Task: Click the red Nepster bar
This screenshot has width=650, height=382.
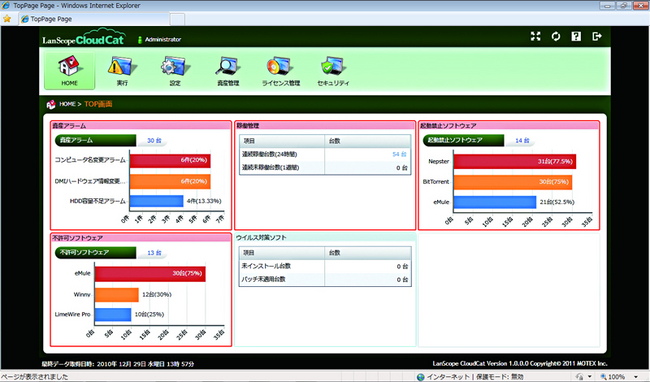Action: point(514,162)
